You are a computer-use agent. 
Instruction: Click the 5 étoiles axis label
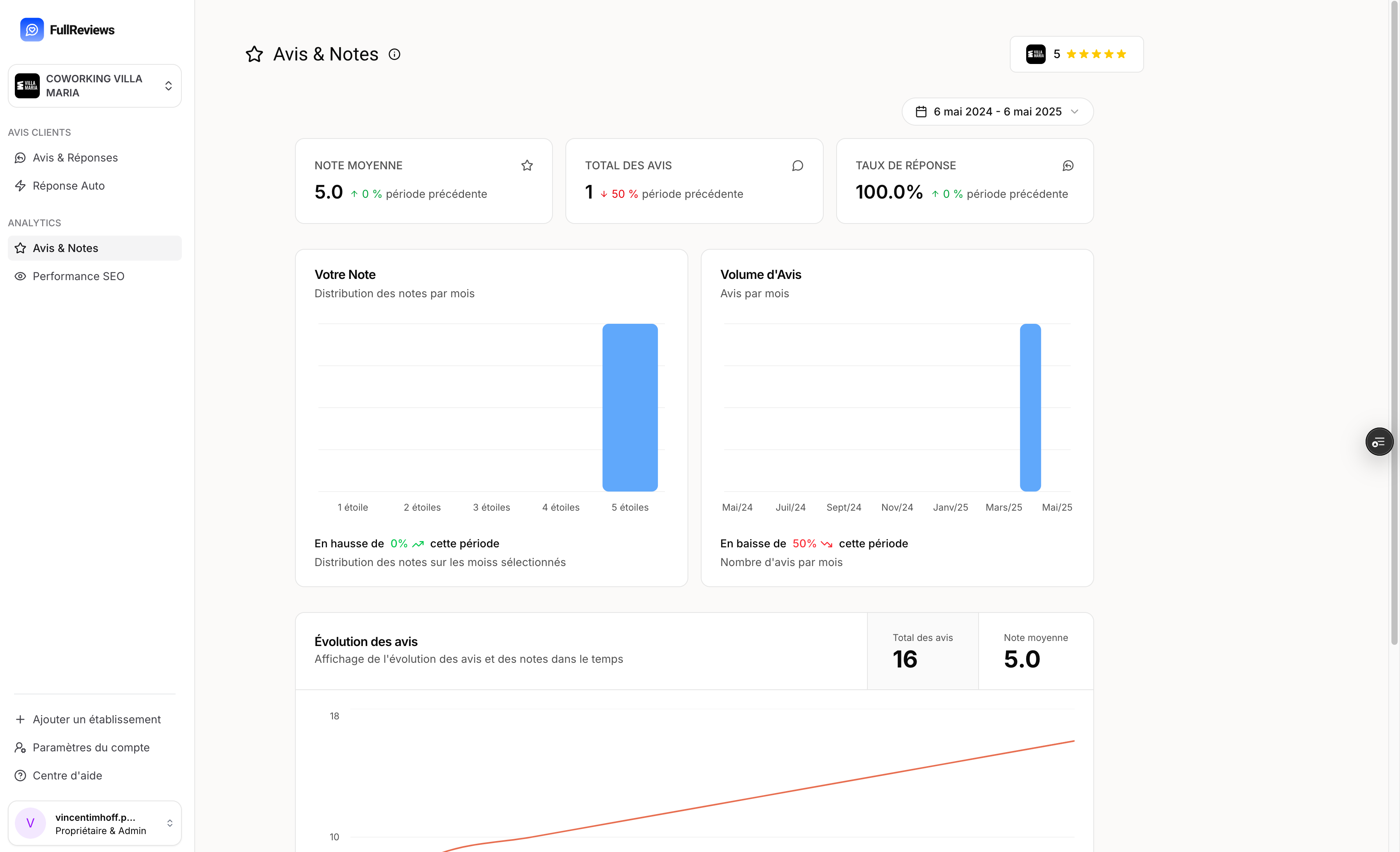point(629,507)
